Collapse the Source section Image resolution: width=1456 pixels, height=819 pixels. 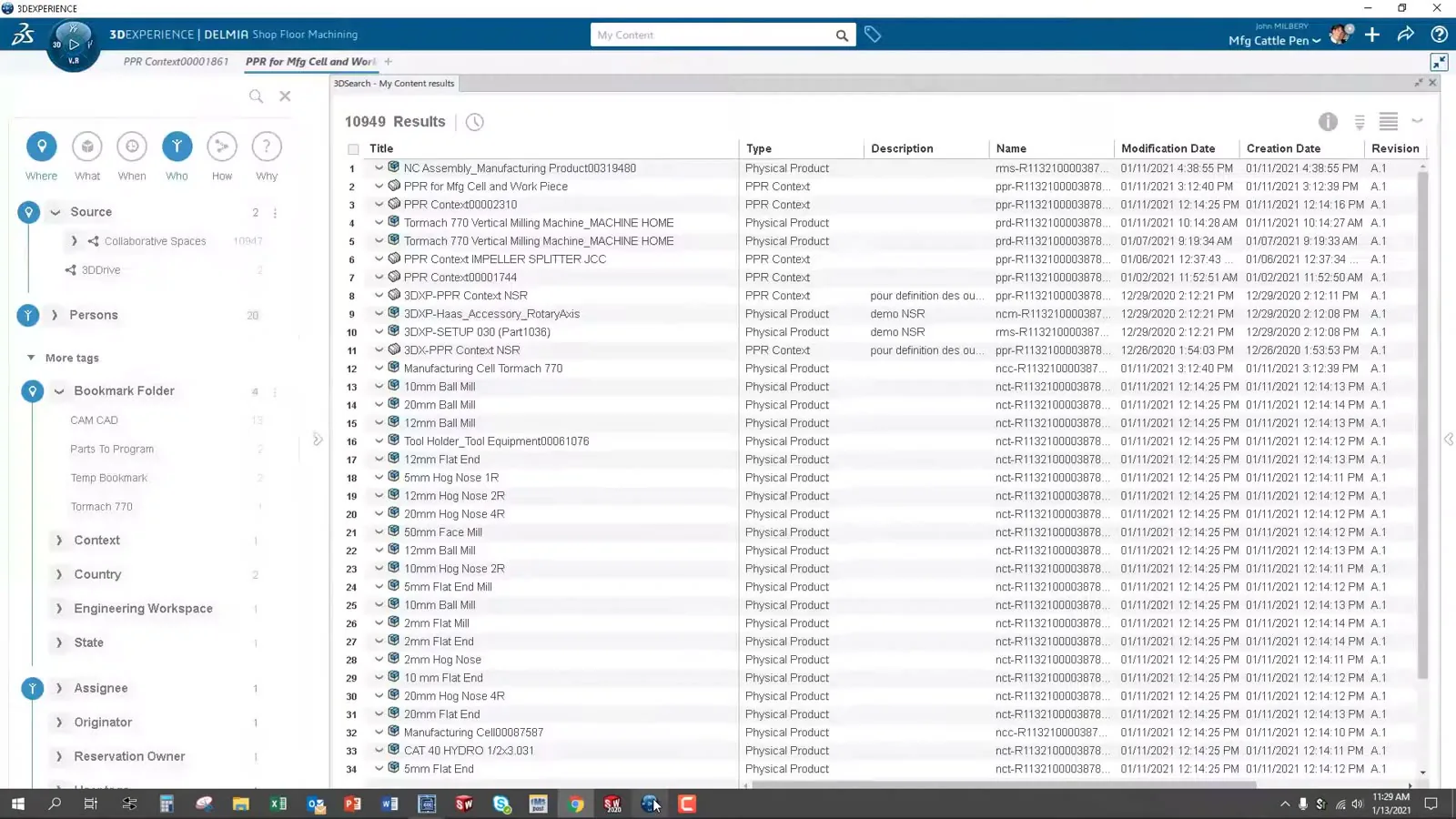[56, 212]
